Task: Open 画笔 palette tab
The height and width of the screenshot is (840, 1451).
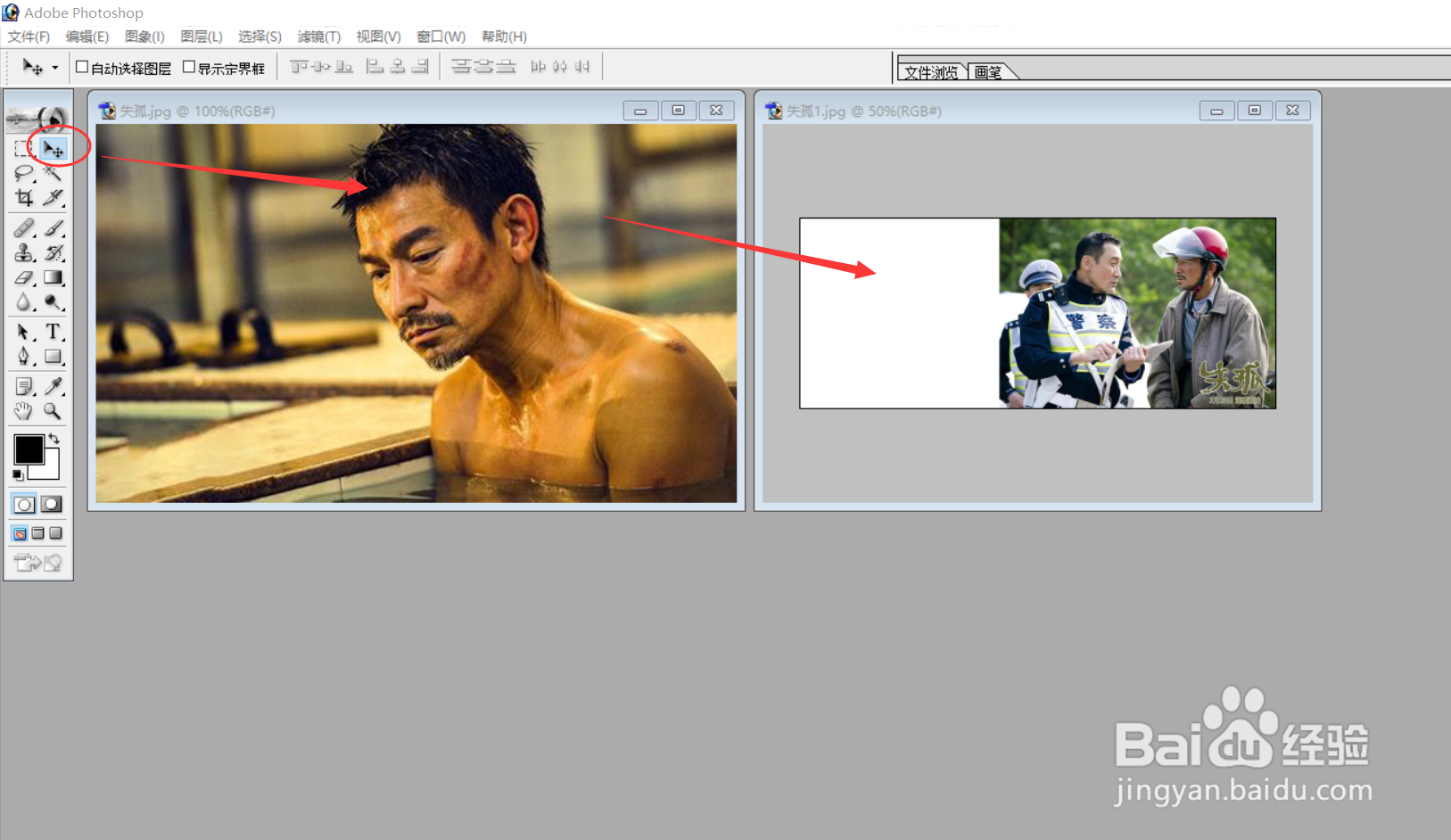Action: 988,72
